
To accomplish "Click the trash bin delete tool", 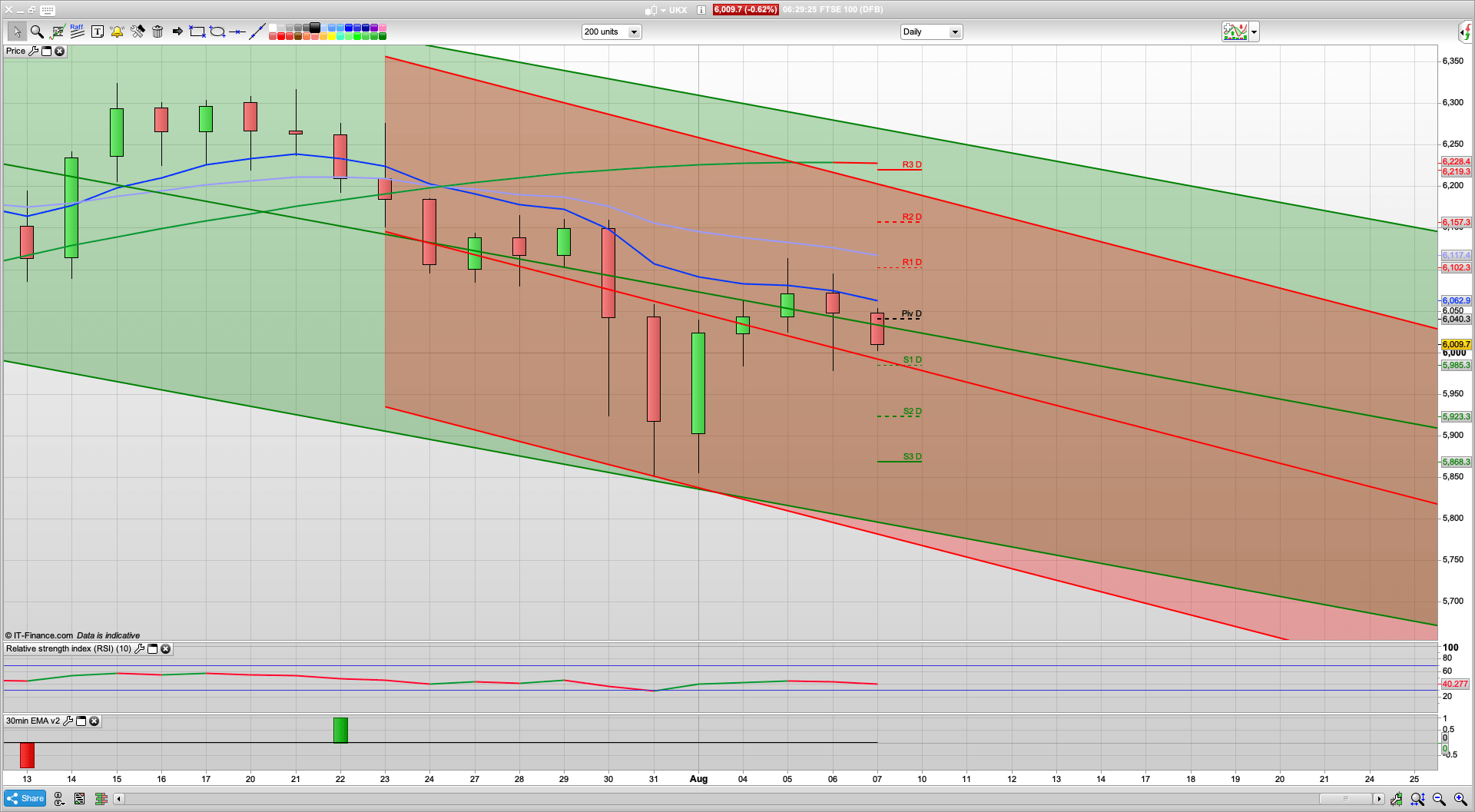I will (x=157, y=31).
